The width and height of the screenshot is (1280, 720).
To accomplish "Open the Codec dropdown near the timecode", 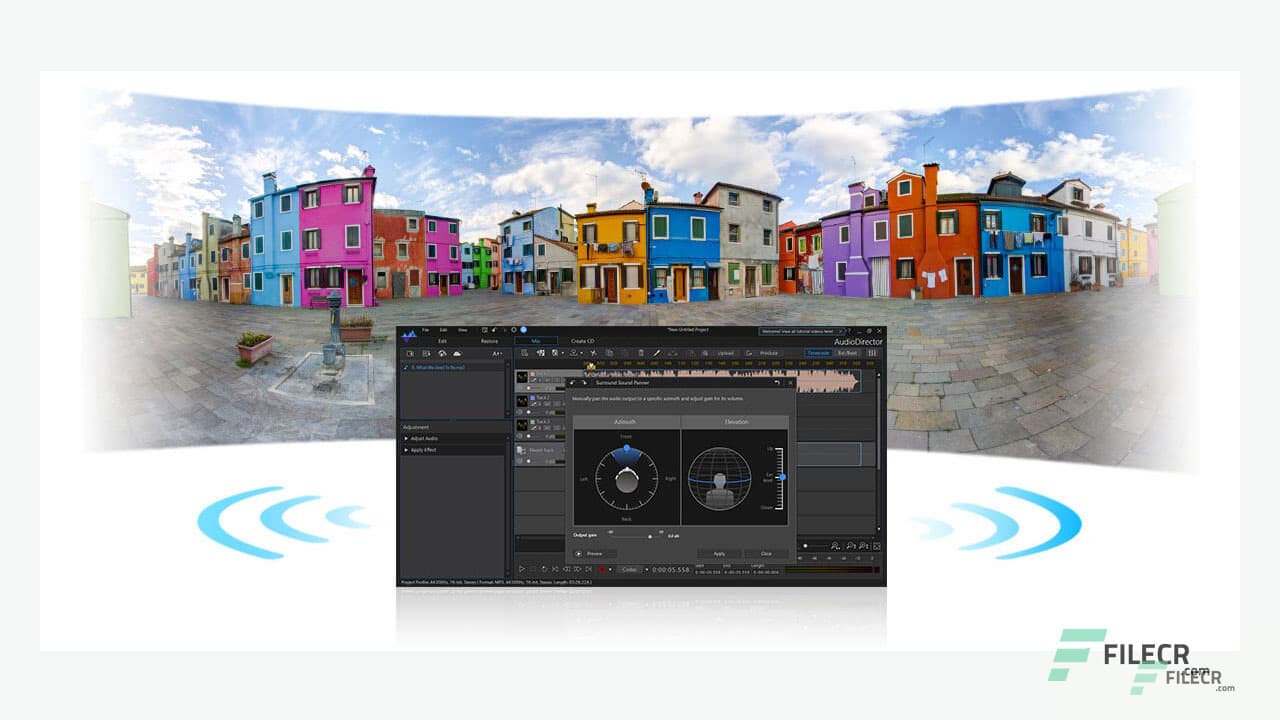I will (631, 569).
